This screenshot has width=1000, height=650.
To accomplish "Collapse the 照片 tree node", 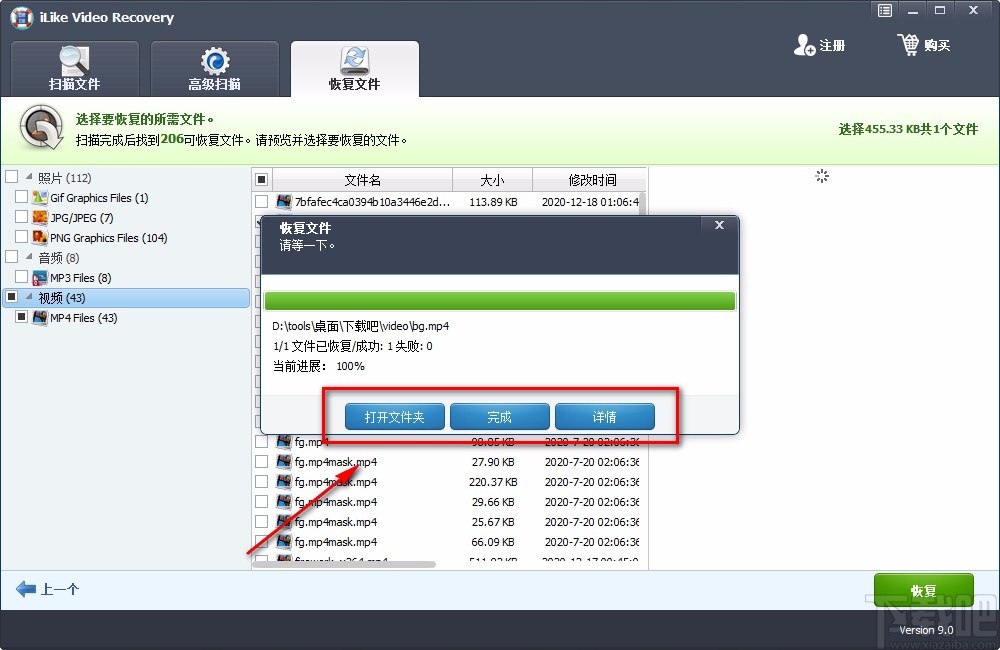I will [27, 177].
